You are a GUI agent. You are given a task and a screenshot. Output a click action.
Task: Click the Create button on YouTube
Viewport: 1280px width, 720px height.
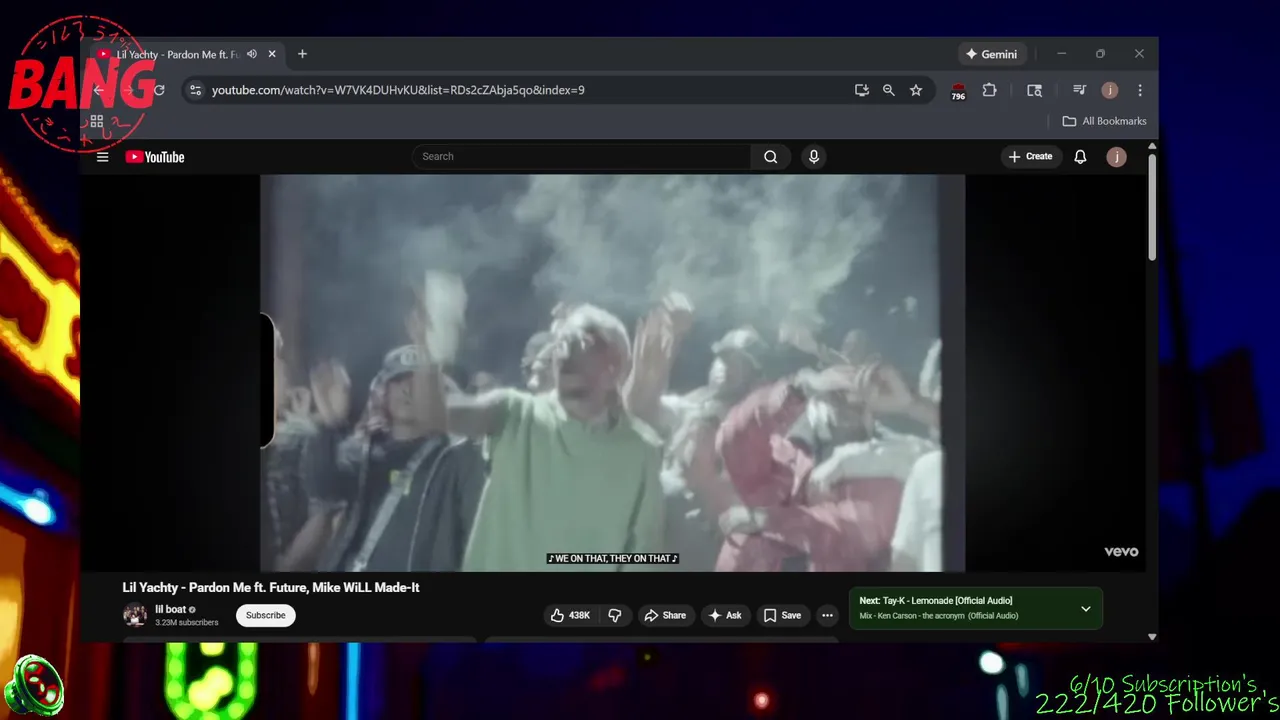1030,157
